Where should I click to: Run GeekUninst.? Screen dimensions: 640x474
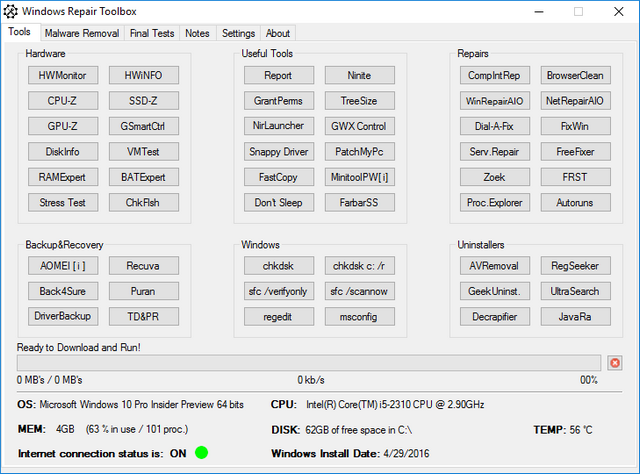pyautogui.click(x=495, y=291)
